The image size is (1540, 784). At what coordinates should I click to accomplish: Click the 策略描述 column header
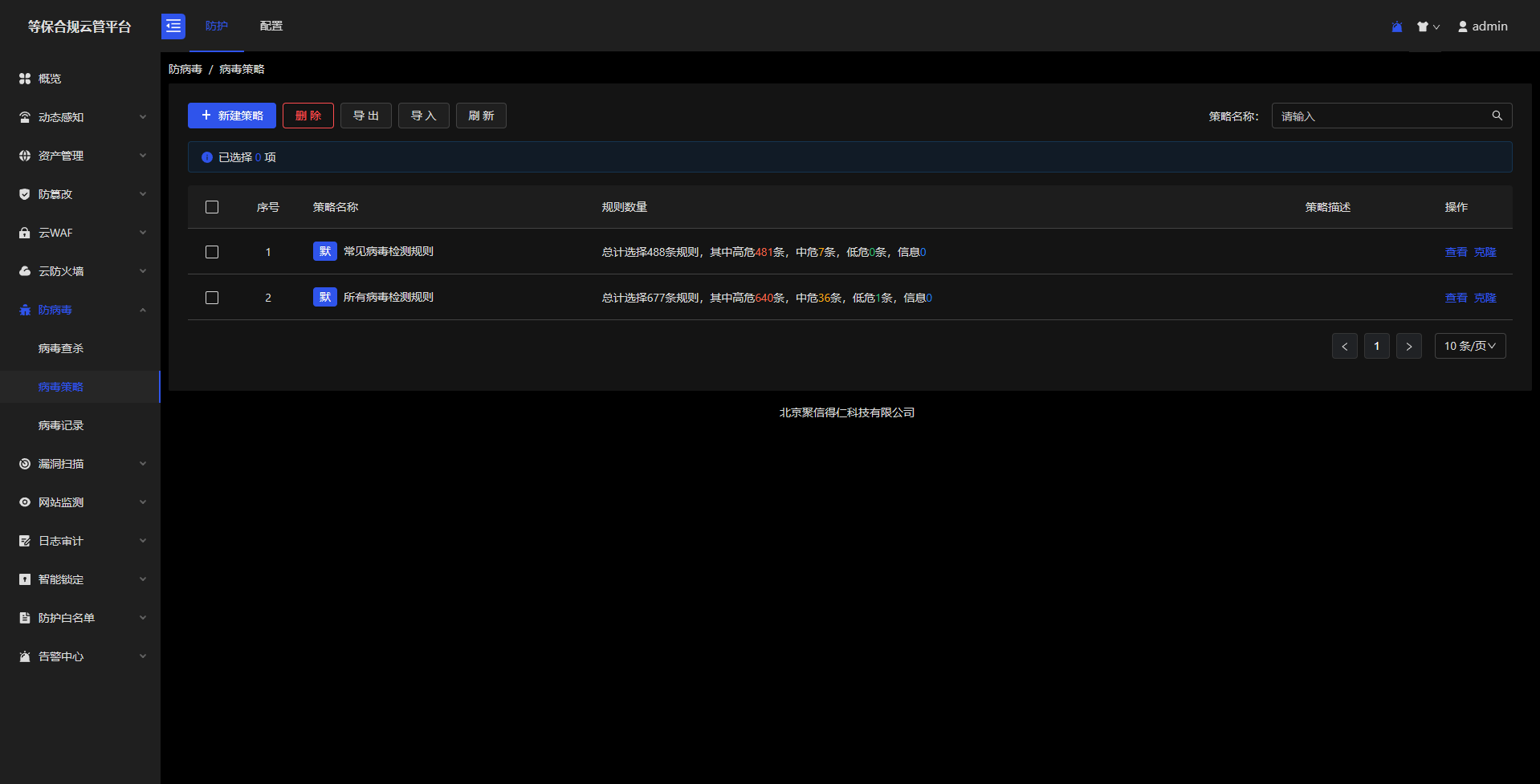point(1328,207)
